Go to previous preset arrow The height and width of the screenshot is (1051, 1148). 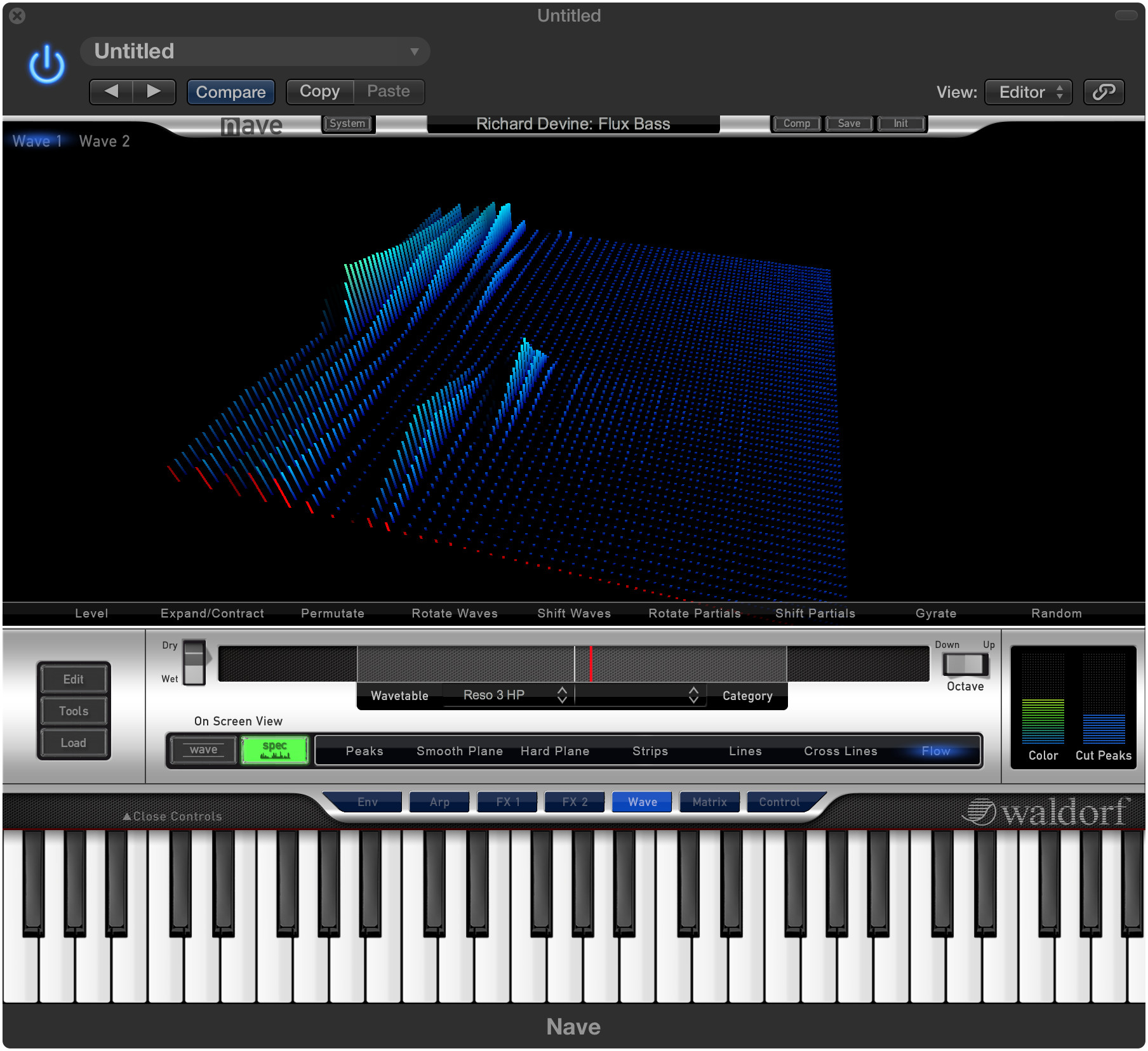(x=111, y=91)
